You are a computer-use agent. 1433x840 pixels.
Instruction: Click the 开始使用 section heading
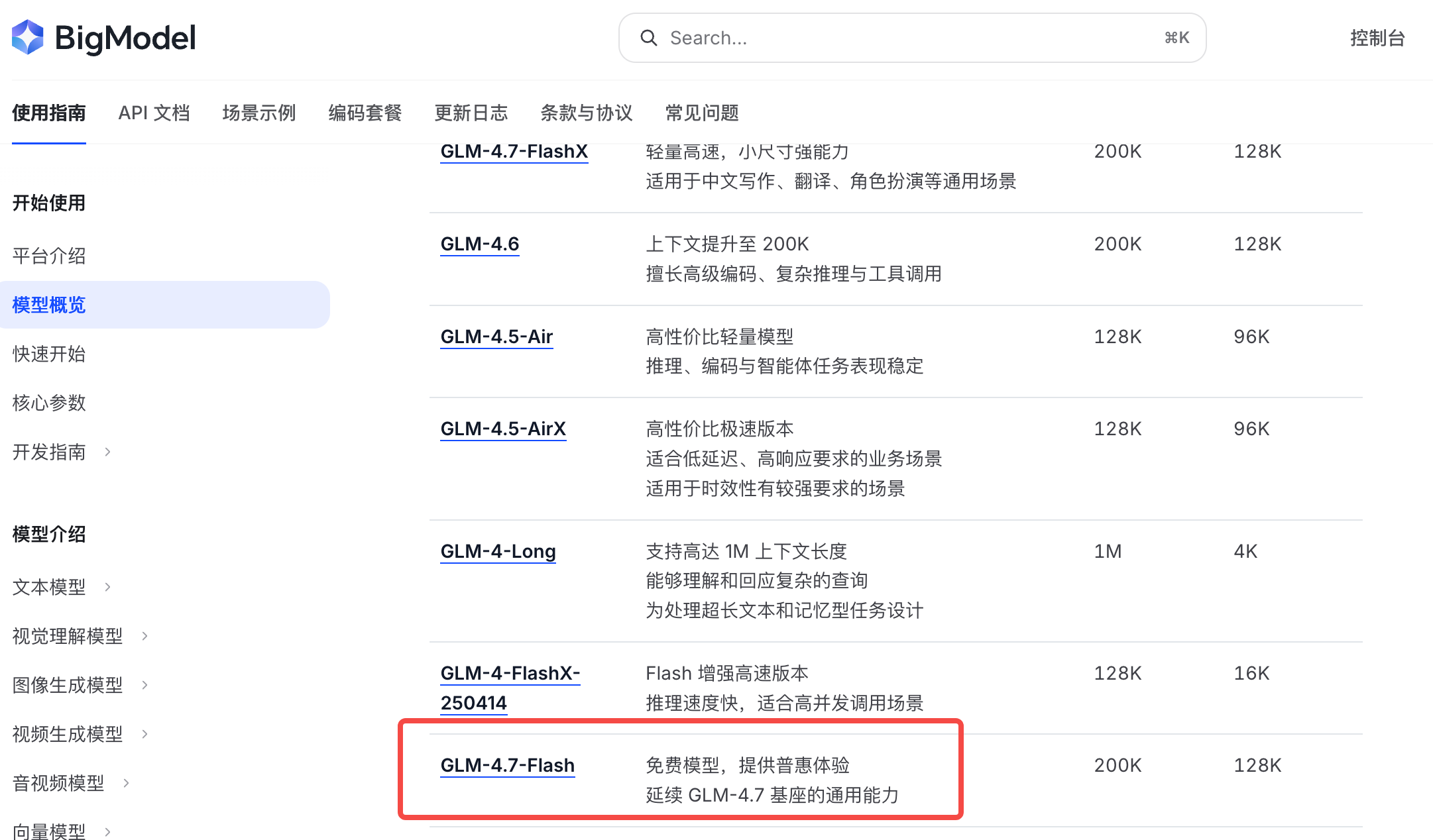coord(49,203)
